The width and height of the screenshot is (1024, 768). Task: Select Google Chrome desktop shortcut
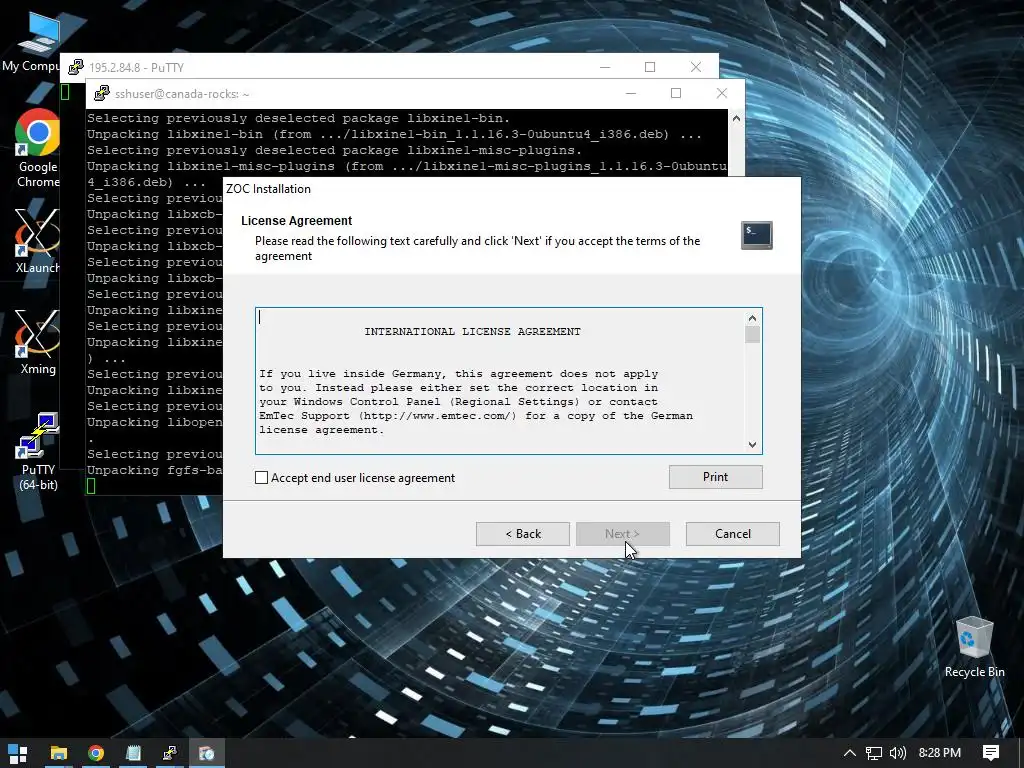coord(37,150)
